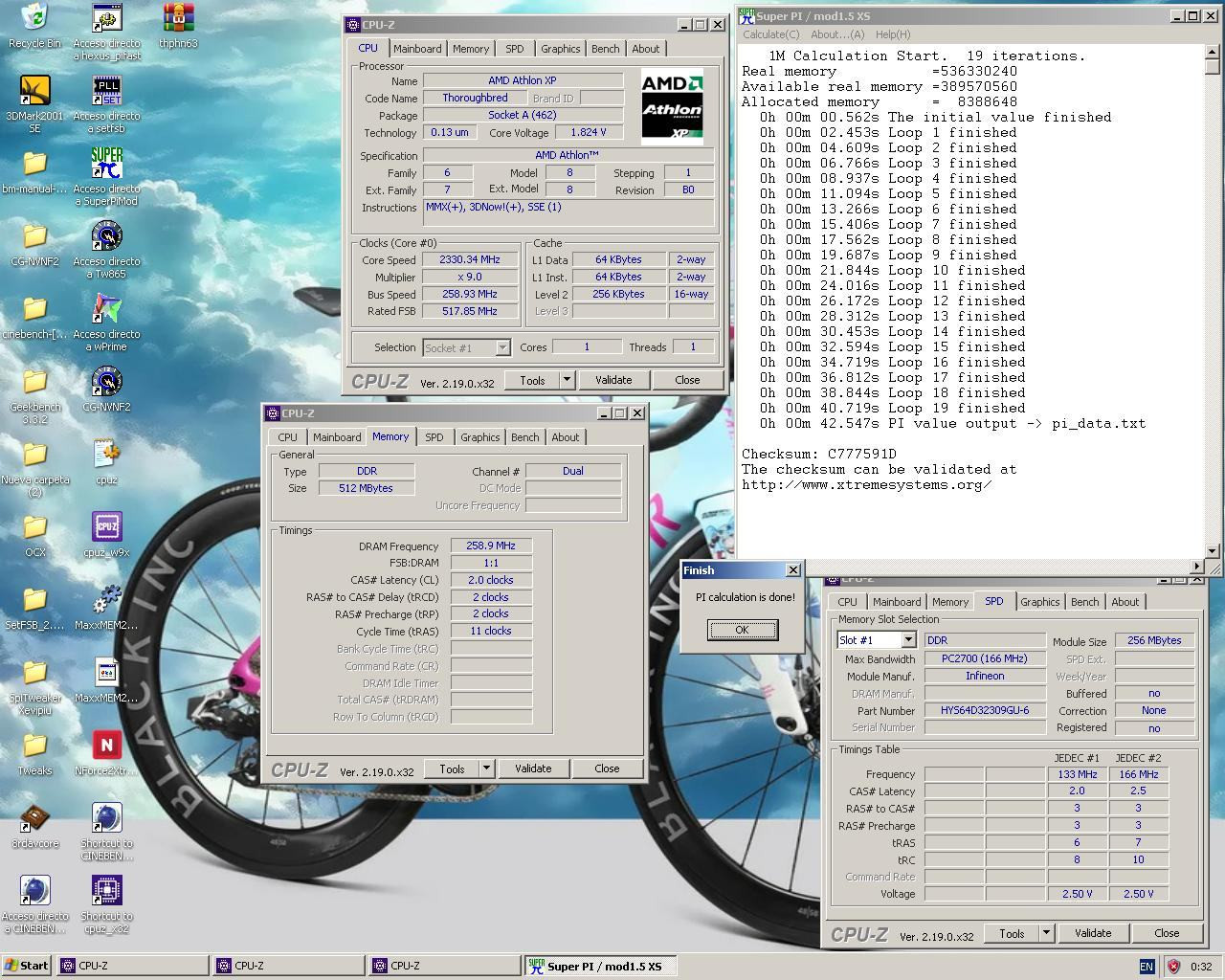Viewport: 1225px width, 980px height.
Task: Switch to Mainboard tab in the SPD window
Action: point(897,602)
